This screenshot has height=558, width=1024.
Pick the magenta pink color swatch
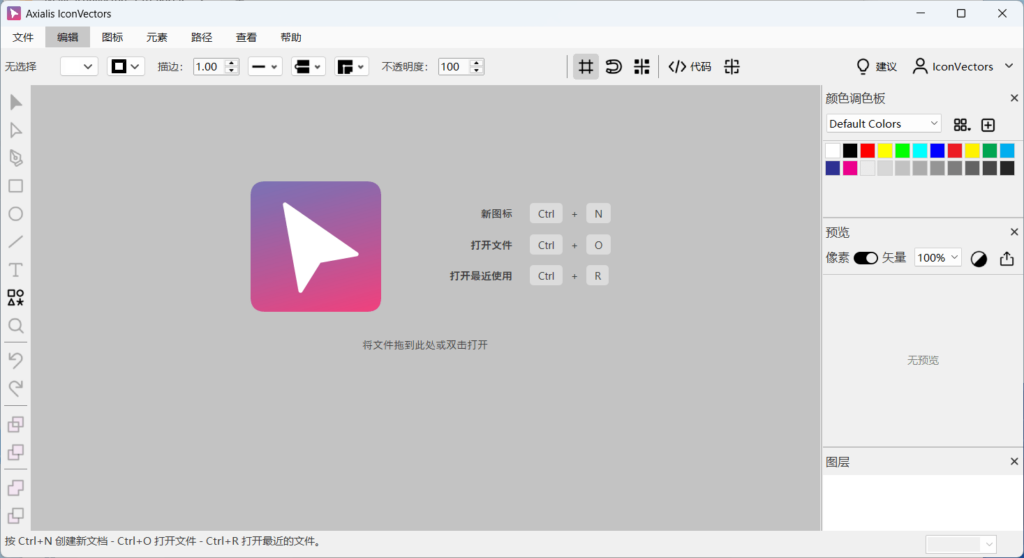click(850, 168)
